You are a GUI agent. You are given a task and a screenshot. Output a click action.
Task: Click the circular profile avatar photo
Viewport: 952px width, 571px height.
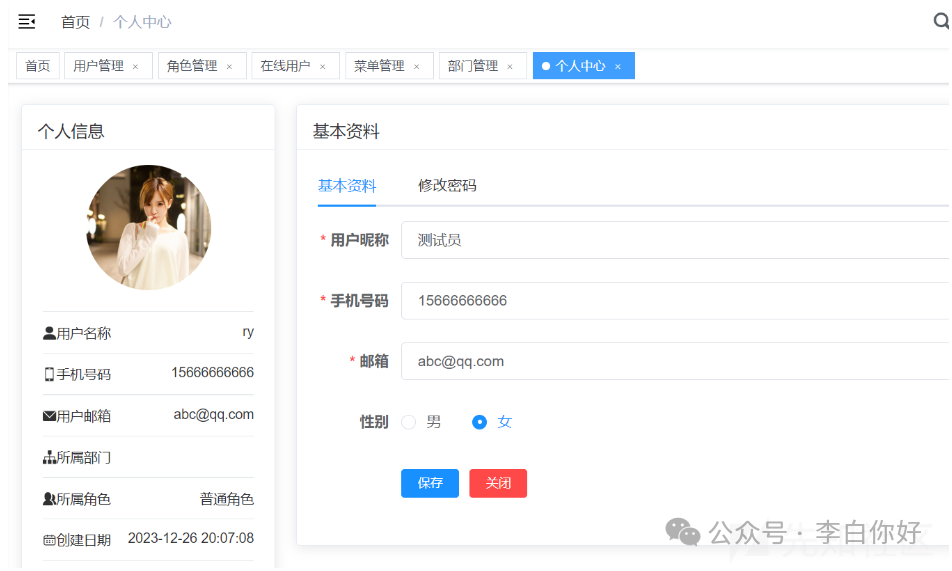click(x=149, y=227)
